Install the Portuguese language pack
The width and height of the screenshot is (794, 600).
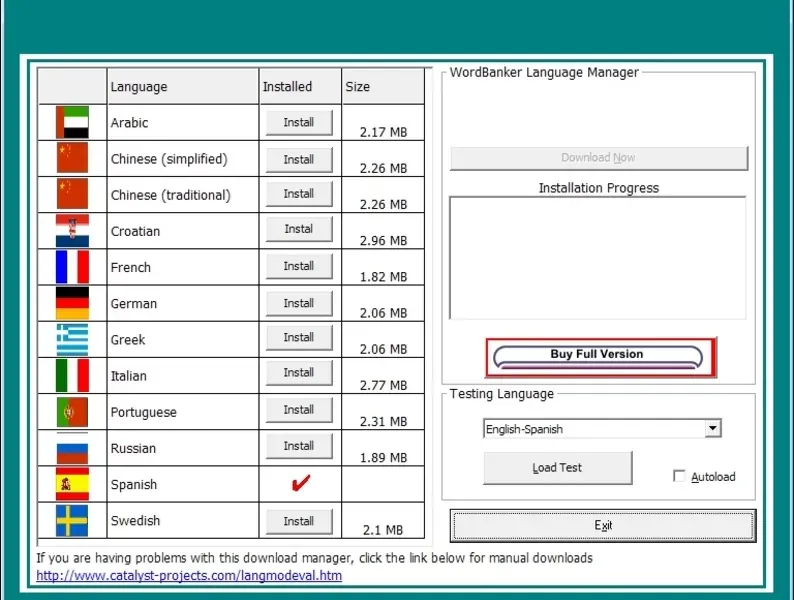click(299, 410)
